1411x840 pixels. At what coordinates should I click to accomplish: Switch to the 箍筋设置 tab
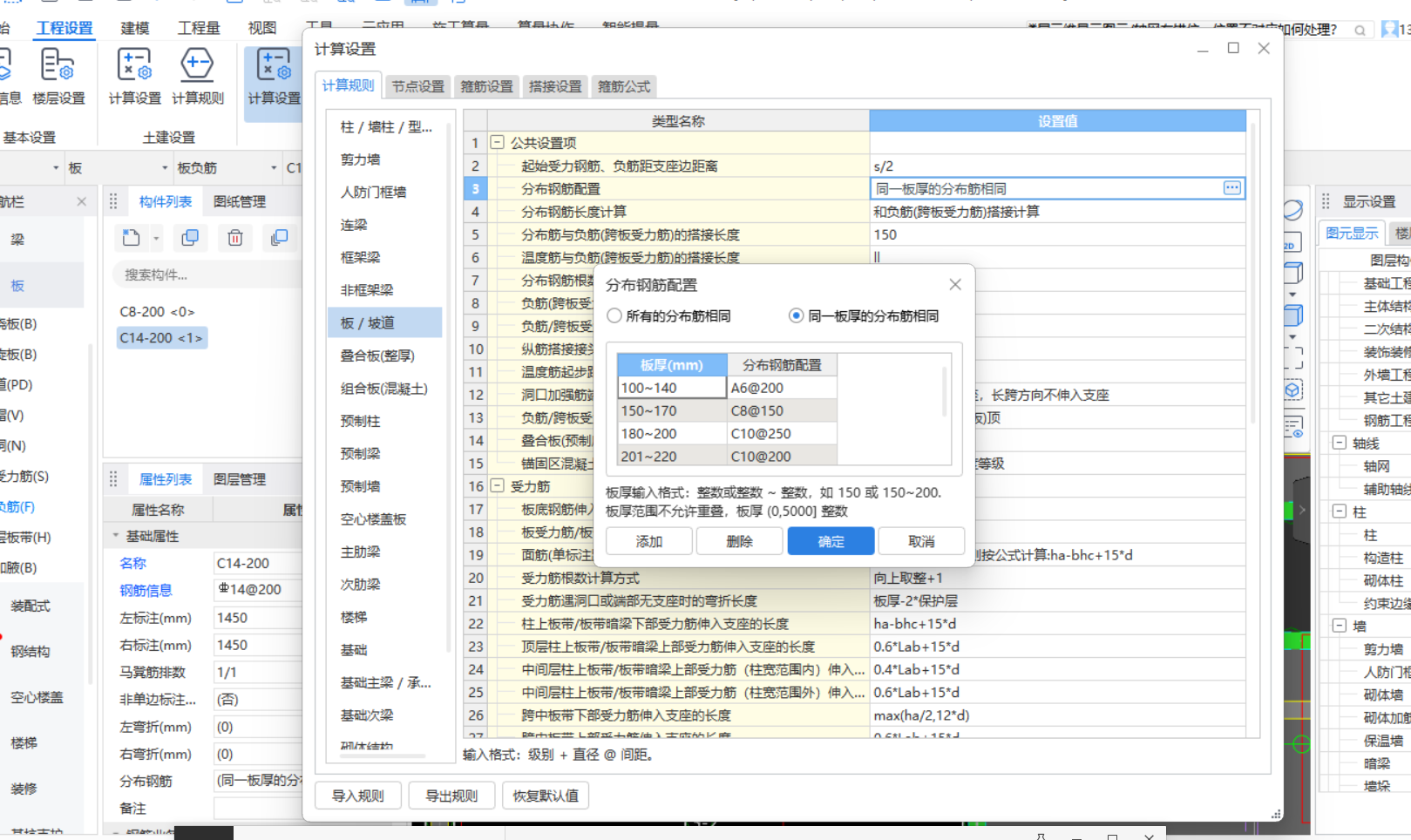[x=486, y=86]
